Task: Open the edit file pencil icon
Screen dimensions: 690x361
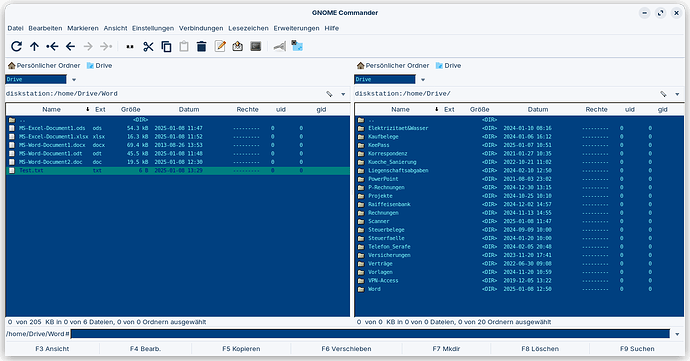Action: point(220,46)
